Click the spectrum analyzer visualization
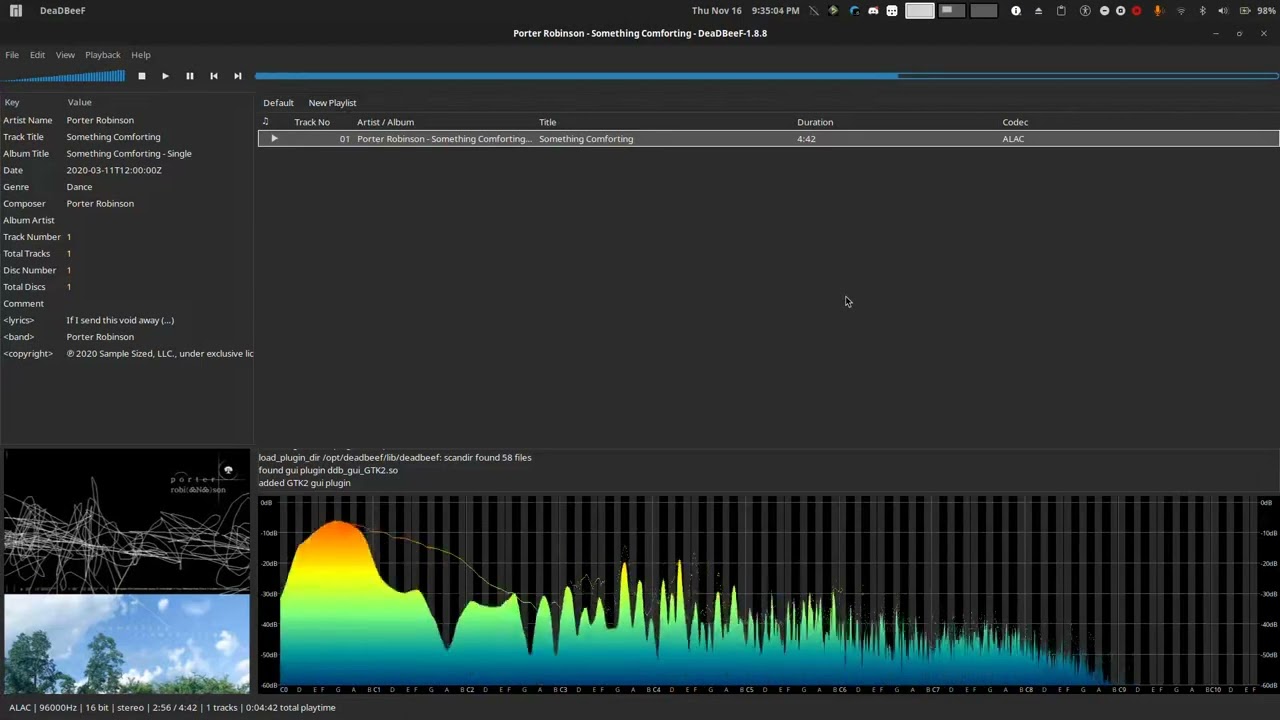The height and width of the screenshot is (720, 1280). pos(768,592)
